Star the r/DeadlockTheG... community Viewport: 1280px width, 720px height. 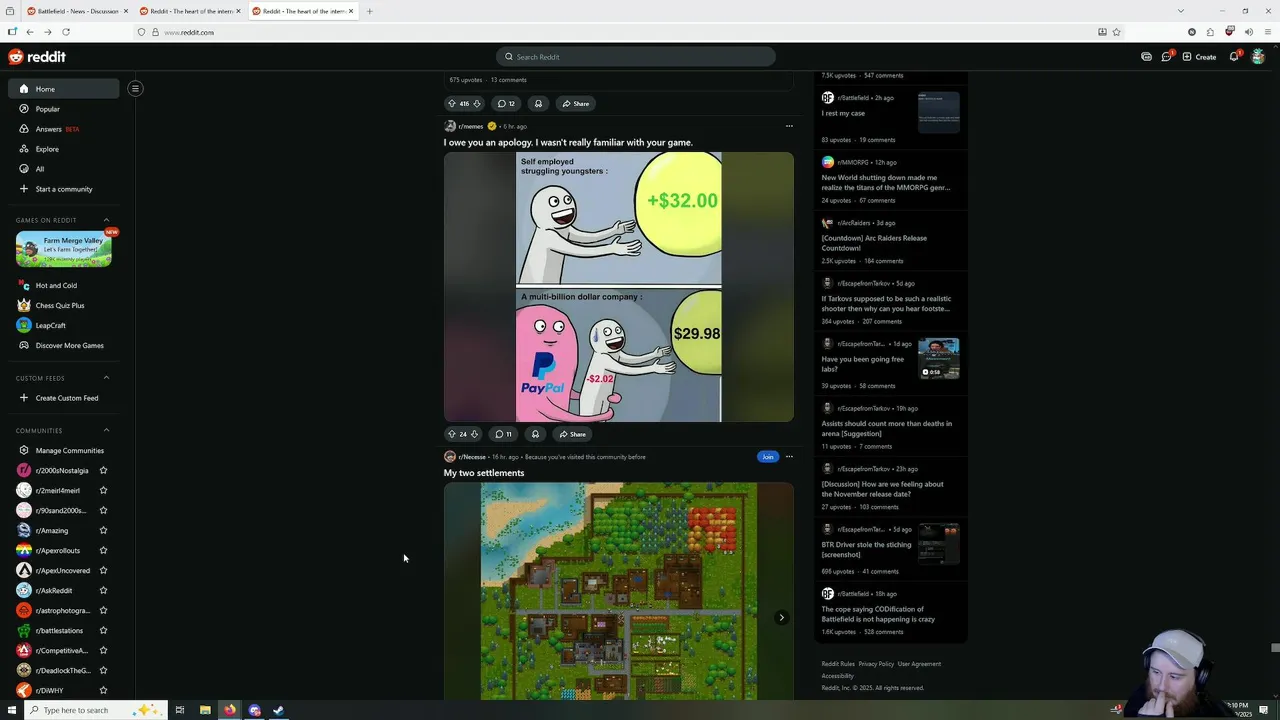click(x=103, y=670)
